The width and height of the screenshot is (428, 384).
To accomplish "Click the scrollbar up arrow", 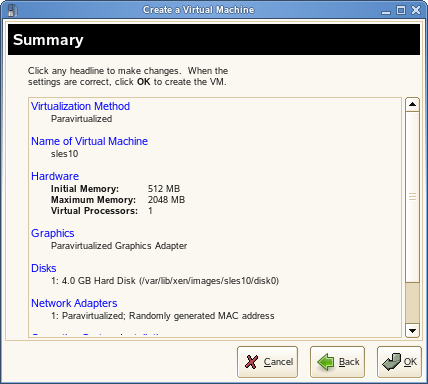I will pyautogui.click(x=412, y=104).
